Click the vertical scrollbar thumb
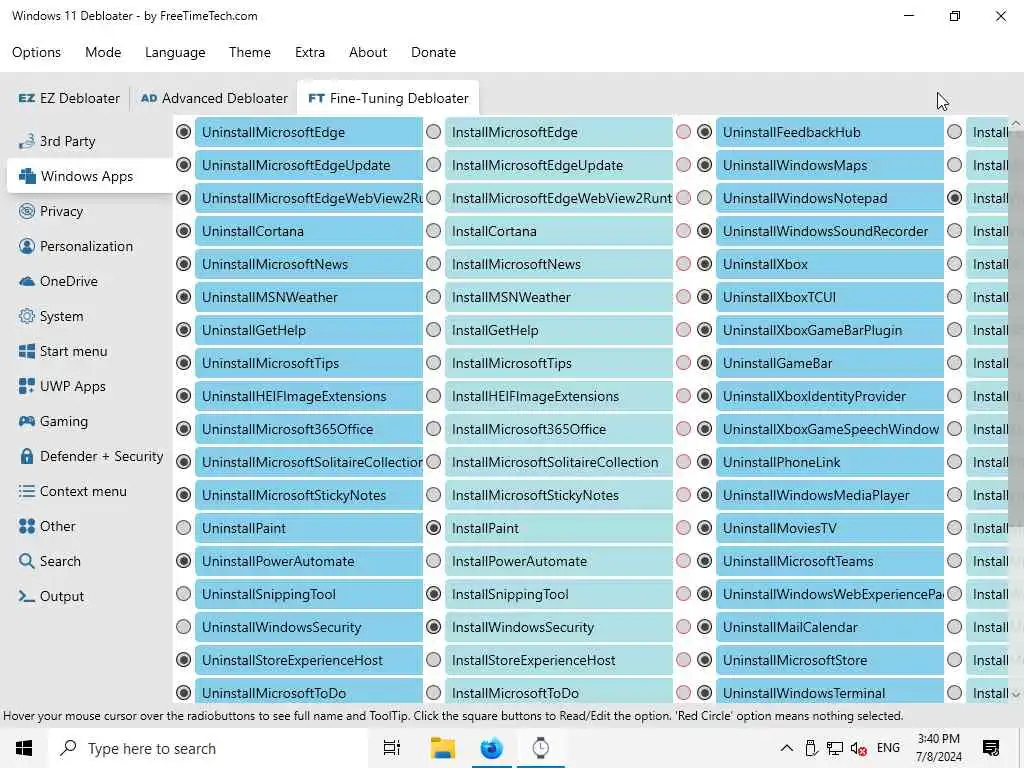The height and width of the screenshot is (768, 1024). [x=1016, y=327]
